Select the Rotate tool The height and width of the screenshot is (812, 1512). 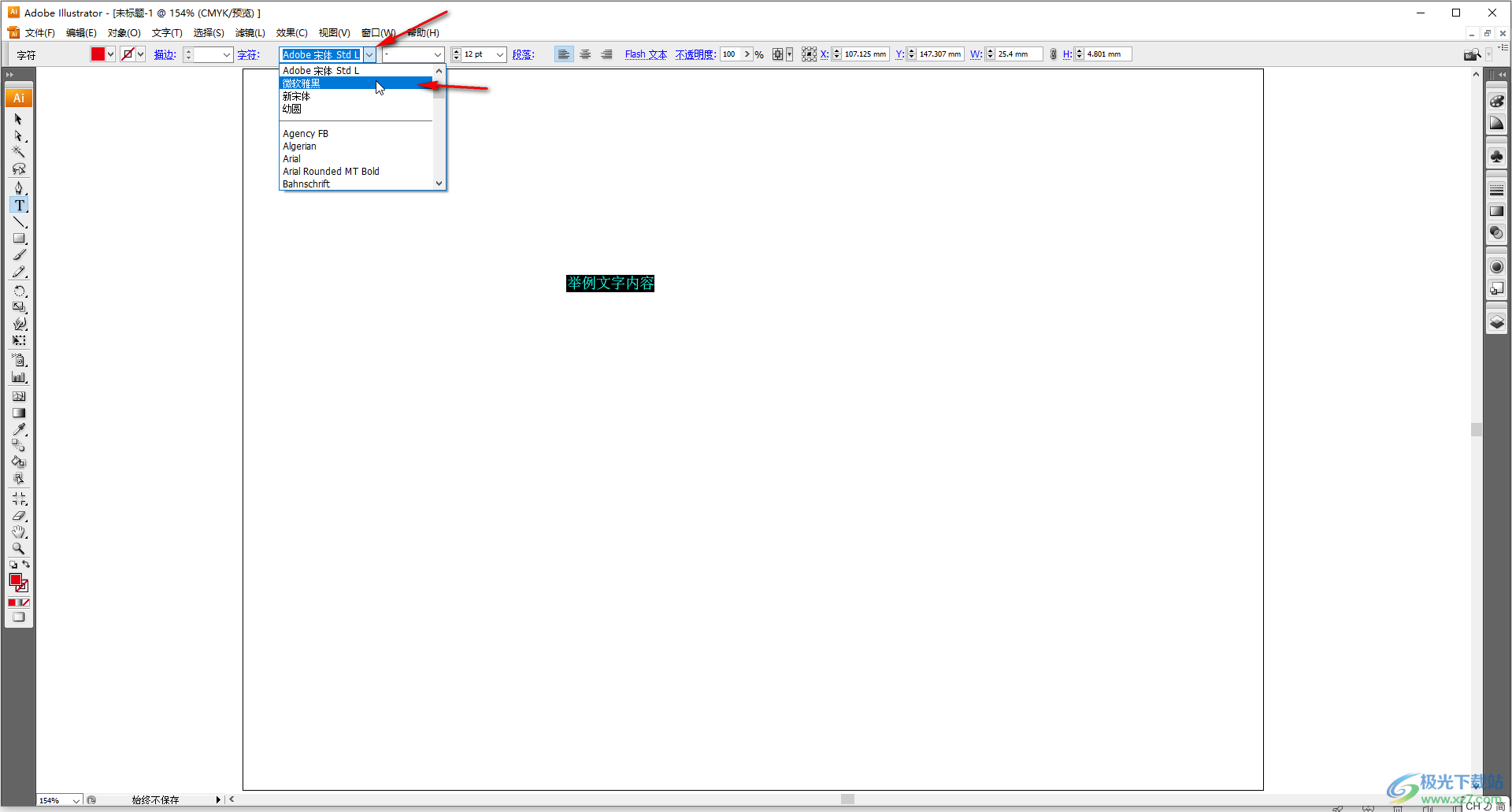(19, 291)
